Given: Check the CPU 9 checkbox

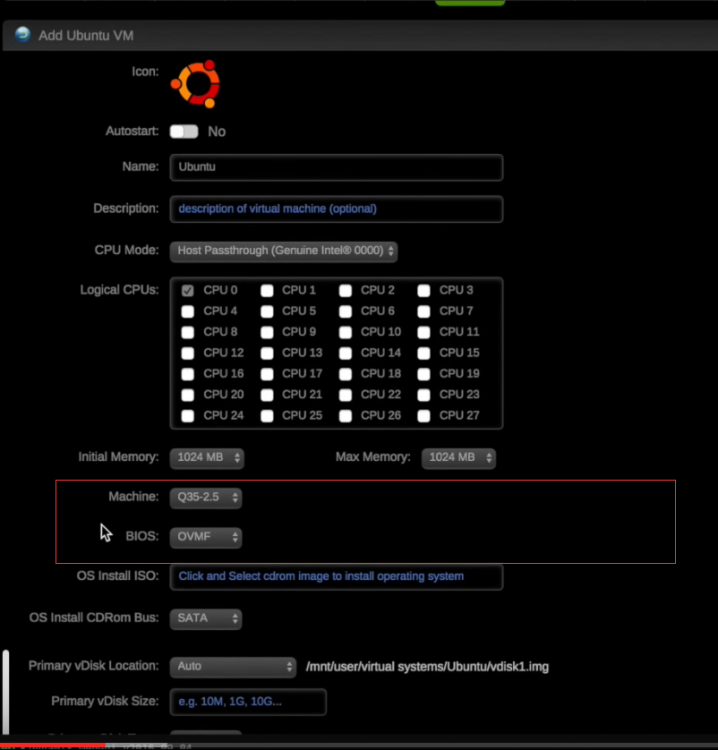Looking at the screenshot, I should (267, 332).
